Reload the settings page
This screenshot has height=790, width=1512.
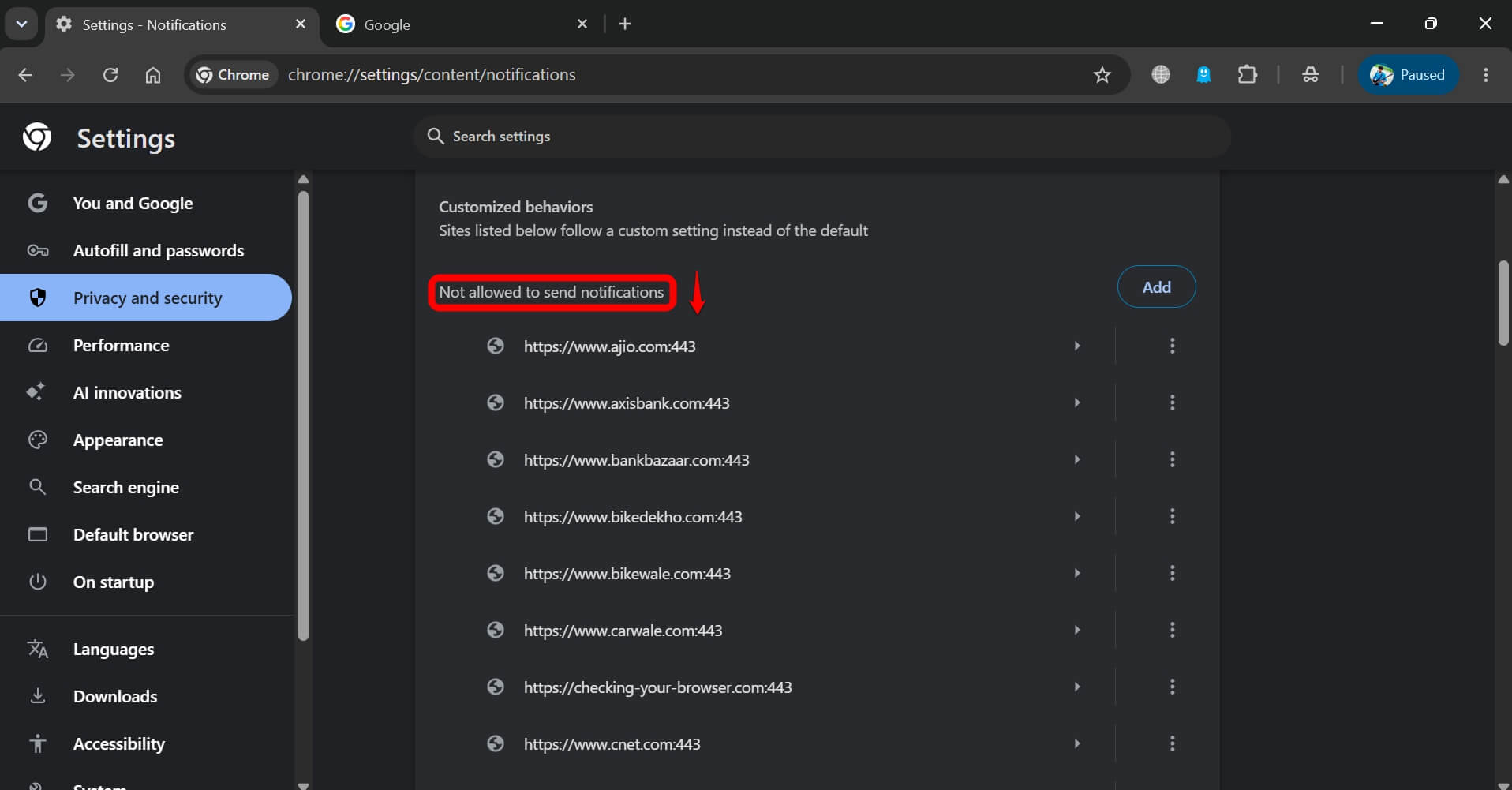[110, 75]
